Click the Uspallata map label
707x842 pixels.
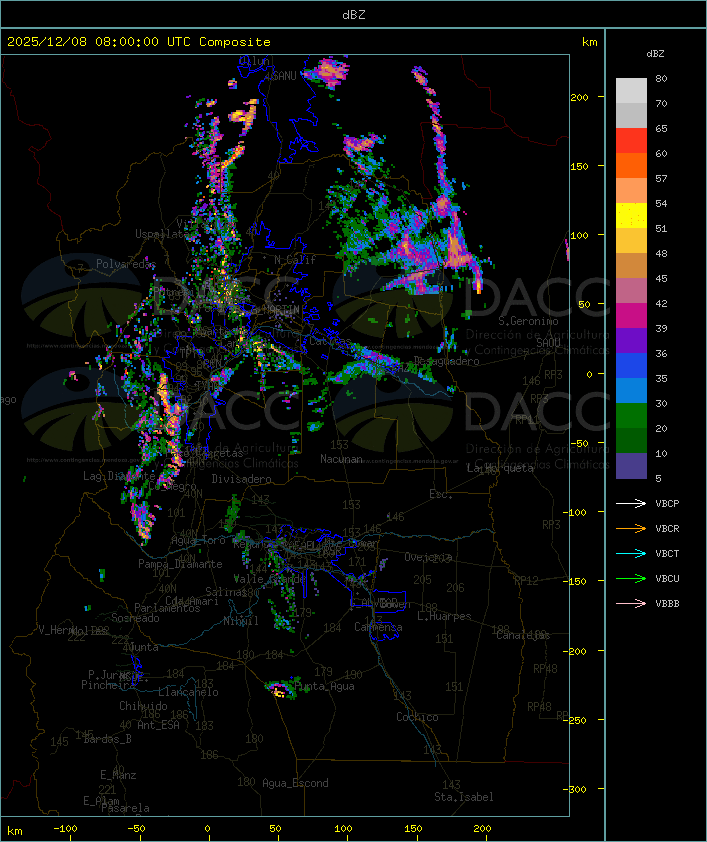[161, 234]
